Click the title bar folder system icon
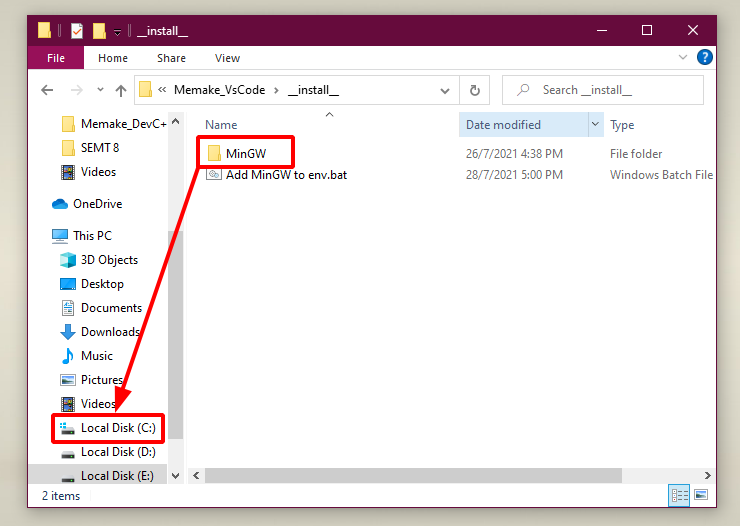The width and height of the screenshot is (740, 526). 44,30
